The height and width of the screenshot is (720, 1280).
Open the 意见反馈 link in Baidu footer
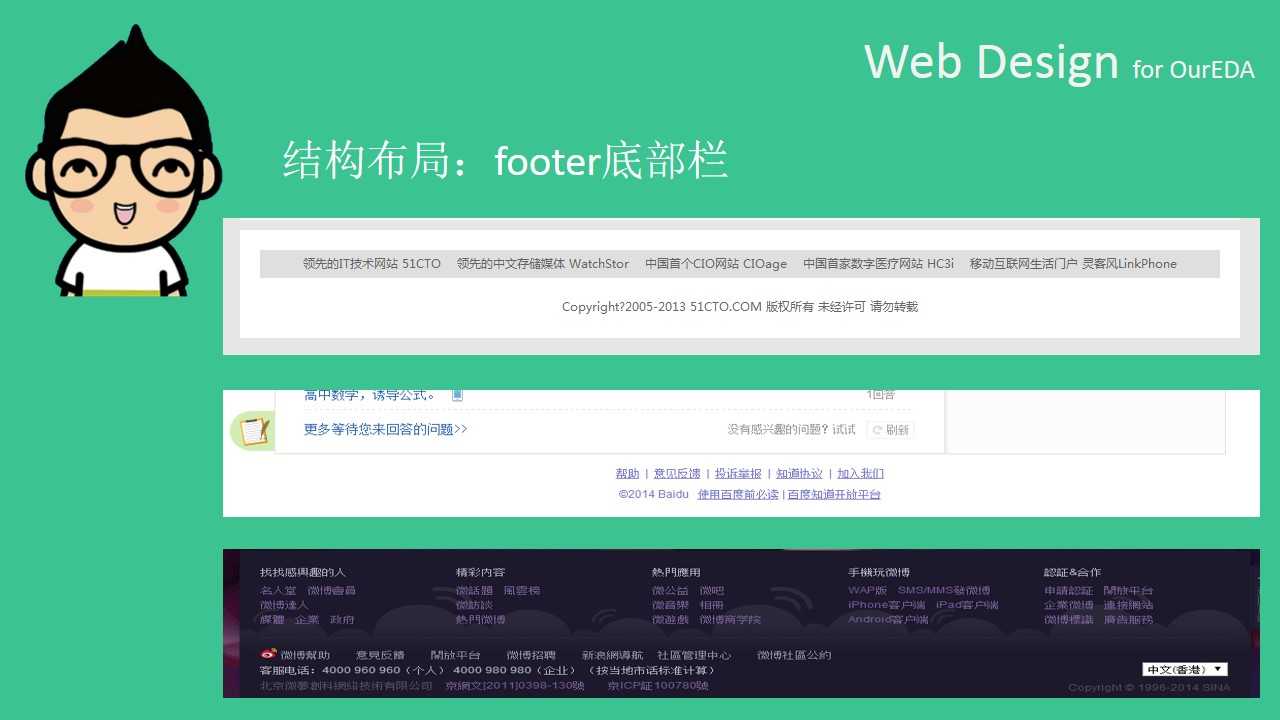677,474
